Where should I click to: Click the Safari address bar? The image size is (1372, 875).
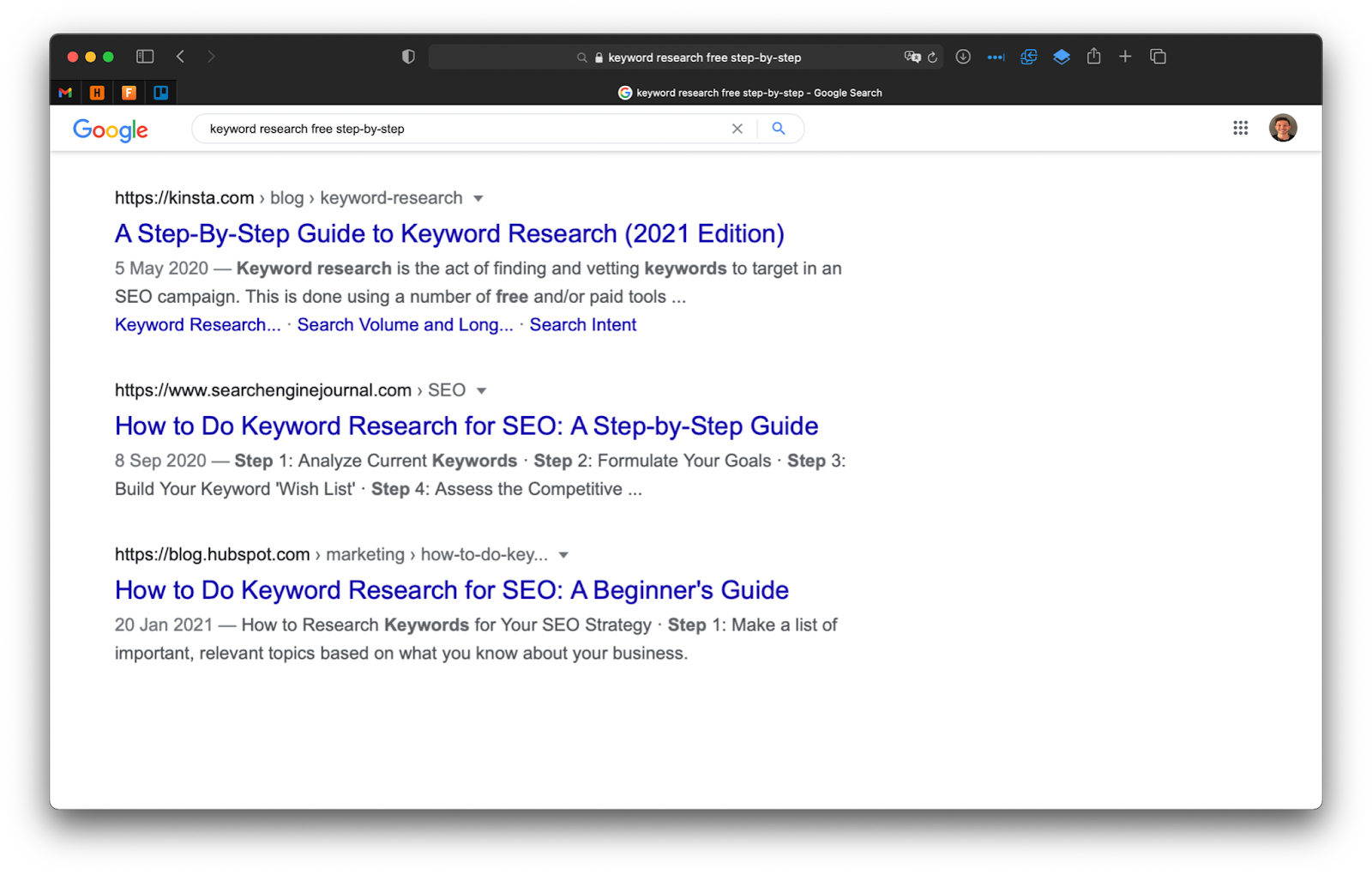tap(685, 57)
